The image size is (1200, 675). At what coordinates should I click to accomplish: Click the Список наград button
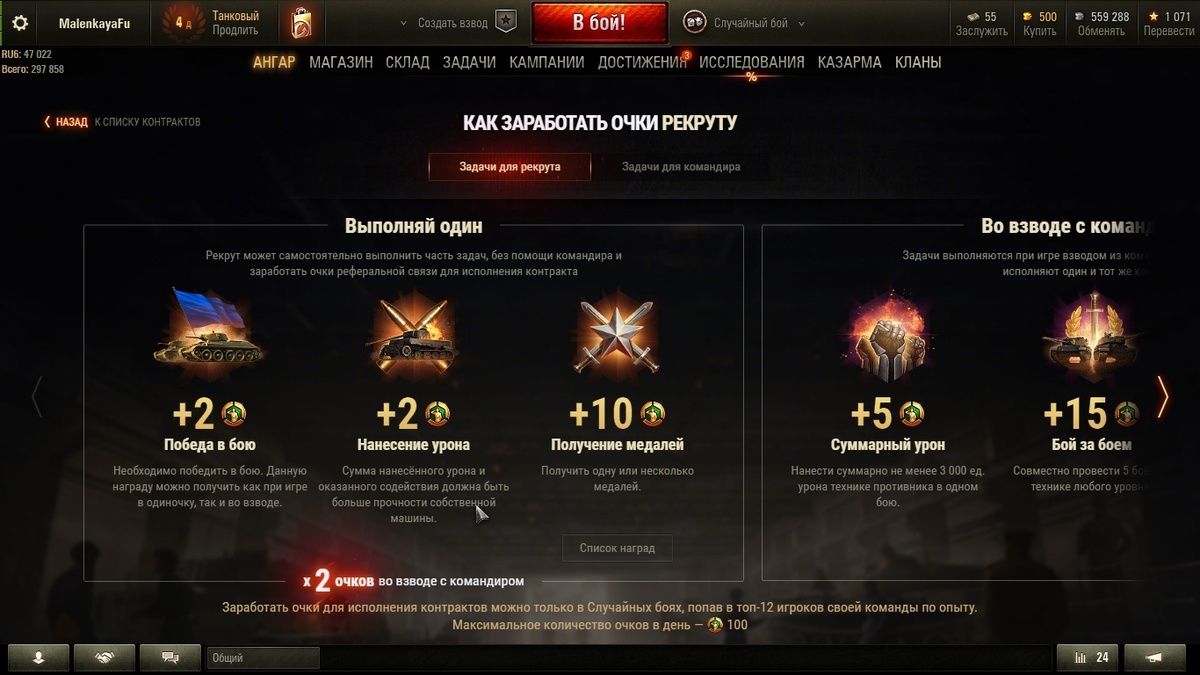[x=617, y=548]
